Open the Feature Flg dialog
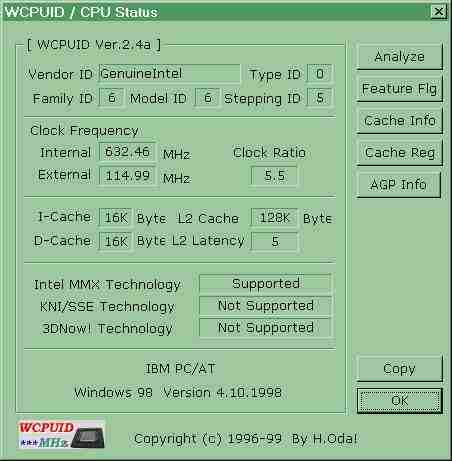Screen dimensions: 452x461 coord(399,89)
